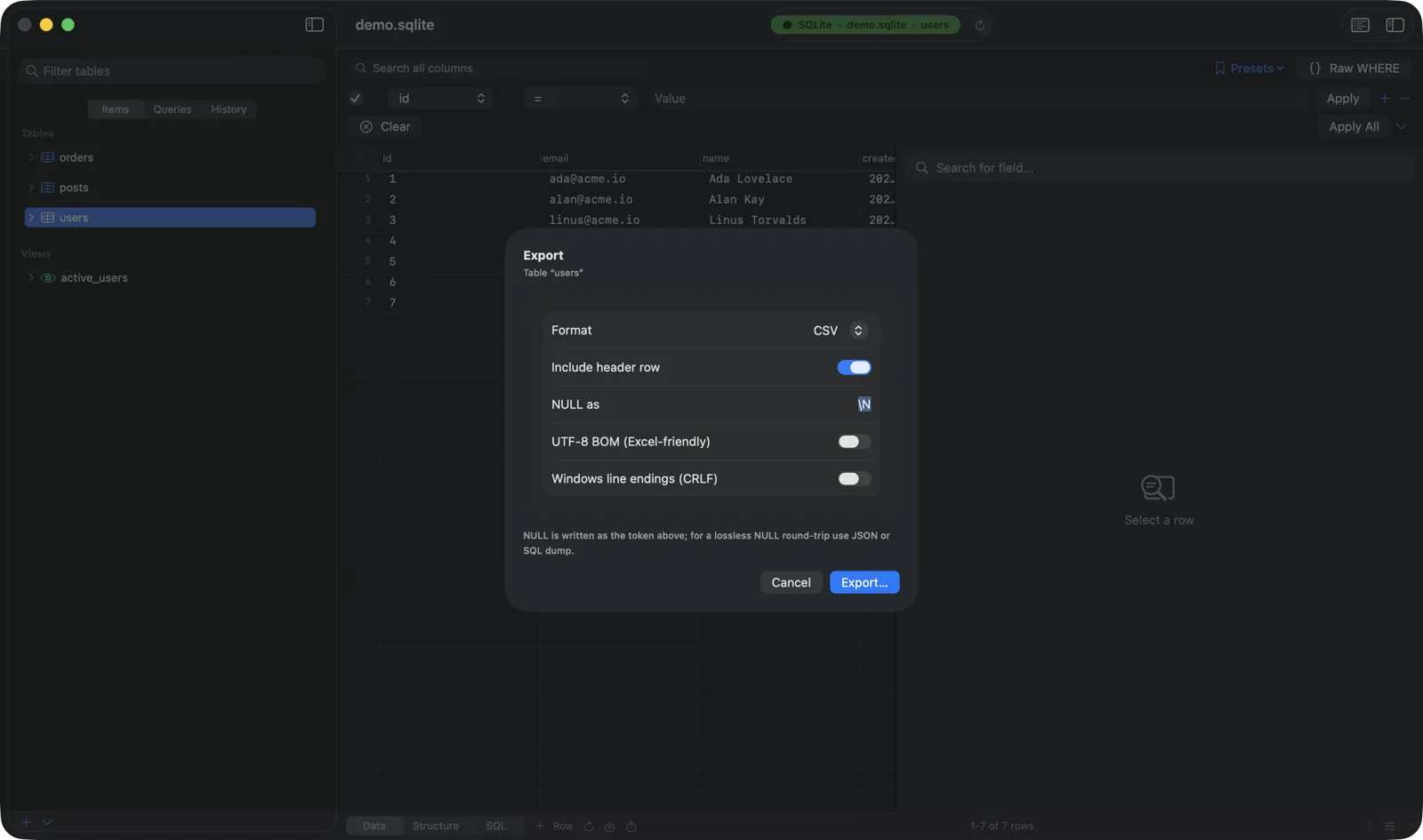Click the Alan Kay cell
Screen dimensions: 1423x840
[x=736, y=199]
